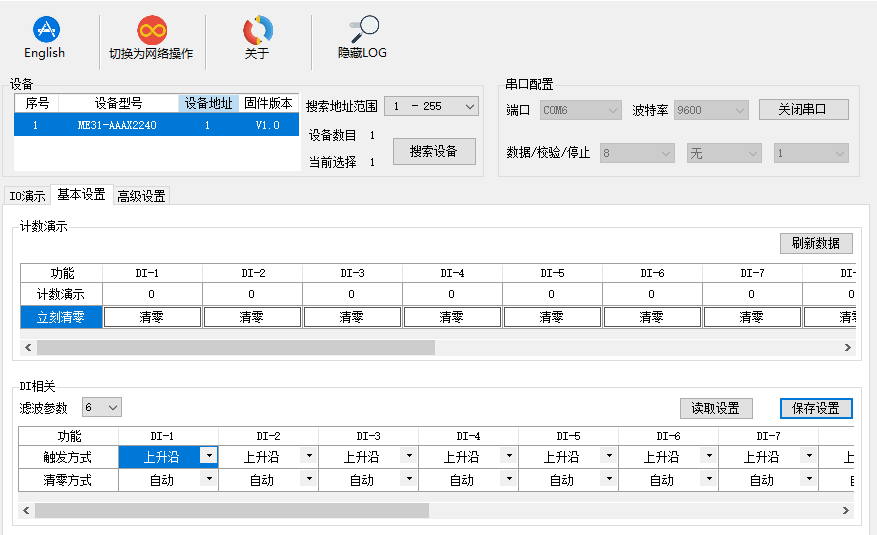Click 清零 under DI-2
This screenshot has height=535, width=877.
pos(252,317)
